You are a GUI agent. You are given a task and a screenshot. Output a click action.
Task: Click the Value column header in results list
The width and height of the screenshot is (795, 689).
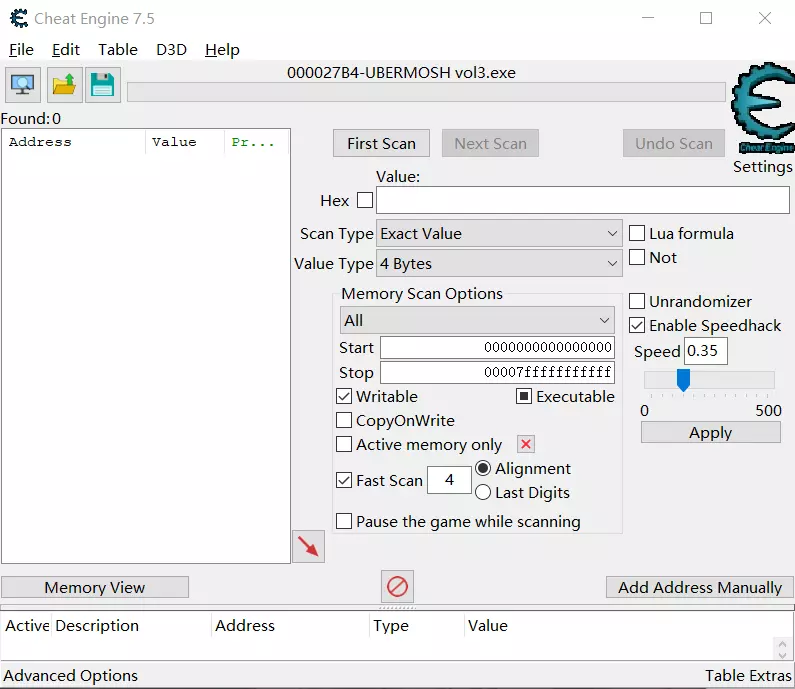point(185,142)
